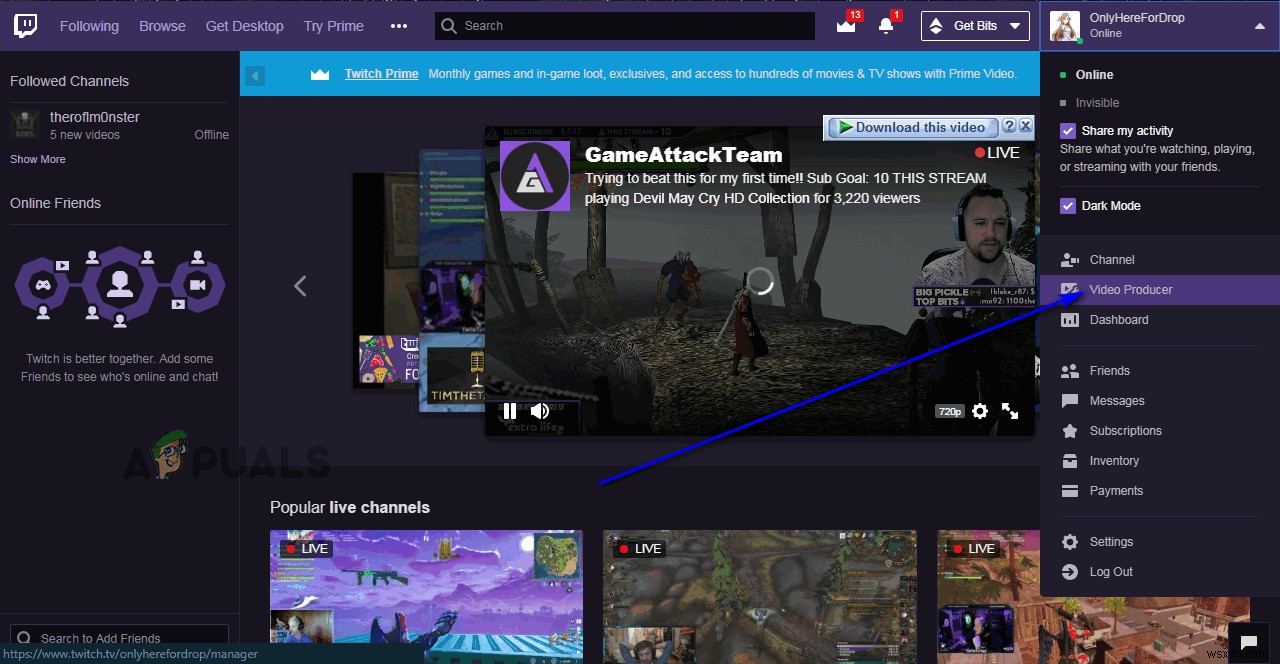Open the Following page

click(89, 25)
